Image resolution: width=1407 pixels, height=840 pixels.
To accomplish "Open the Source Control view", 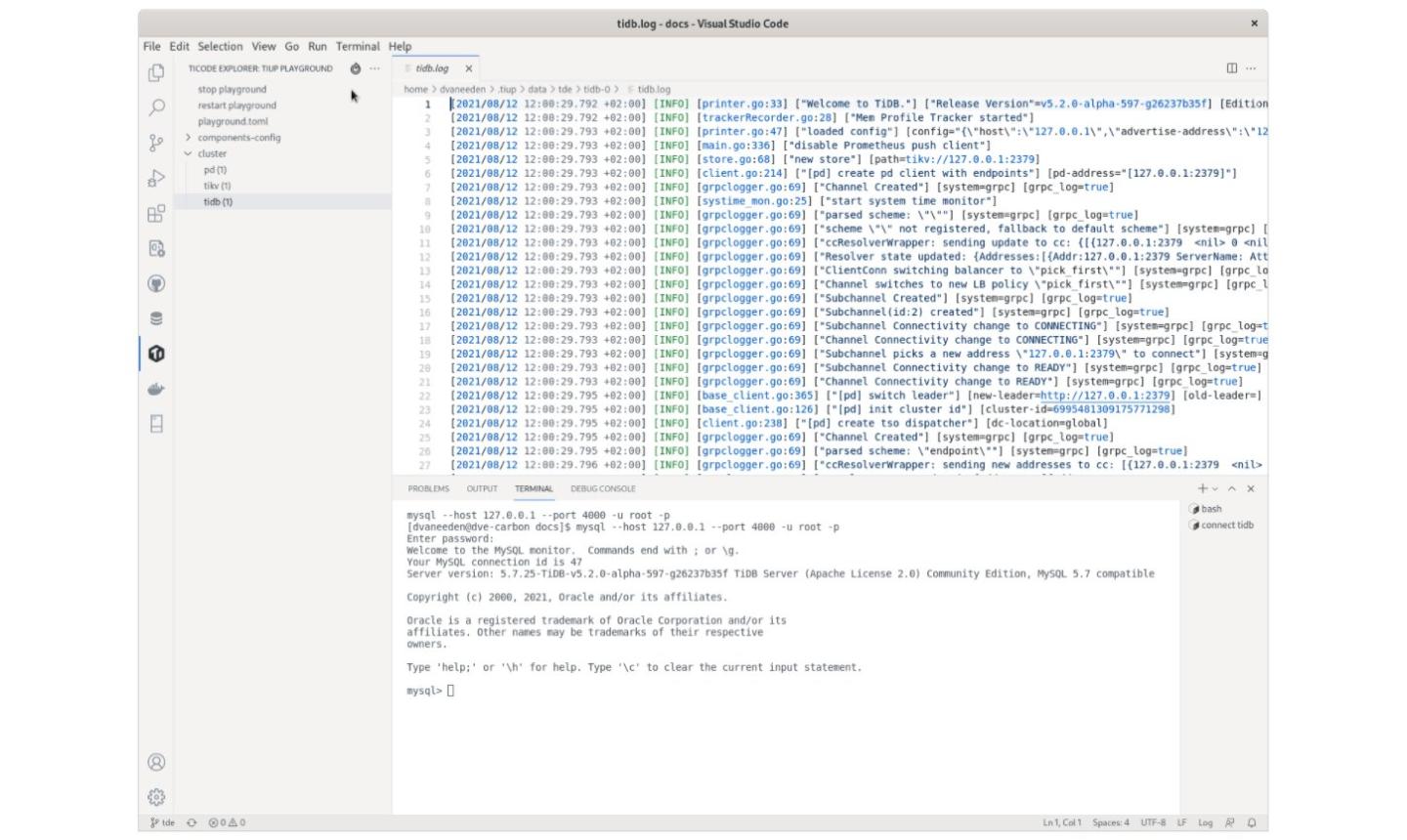I will pos(154,145).
